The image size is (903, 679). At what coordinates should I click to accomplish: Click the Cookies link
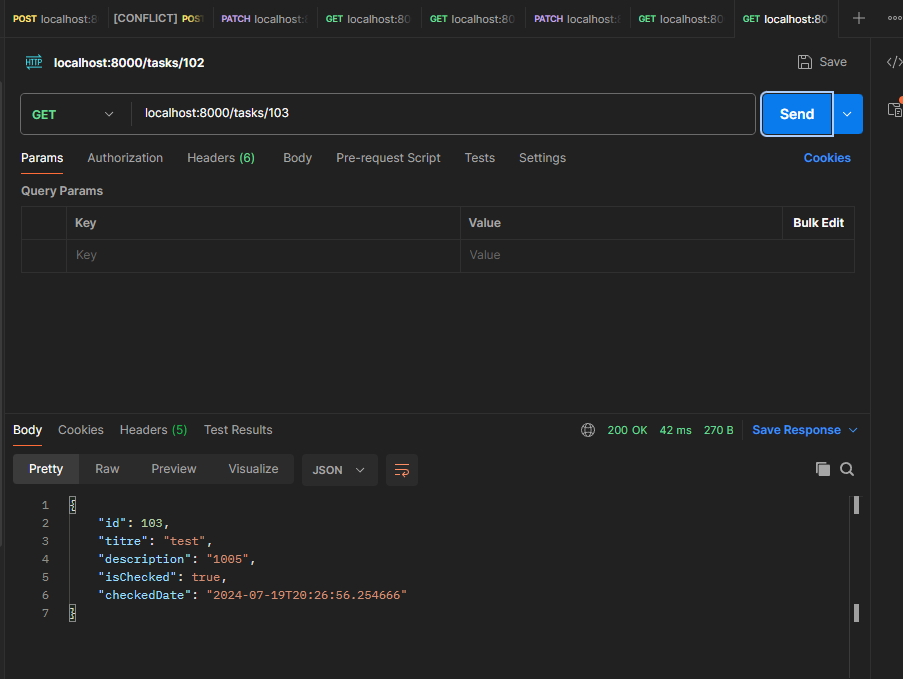[x=827, y=158]
